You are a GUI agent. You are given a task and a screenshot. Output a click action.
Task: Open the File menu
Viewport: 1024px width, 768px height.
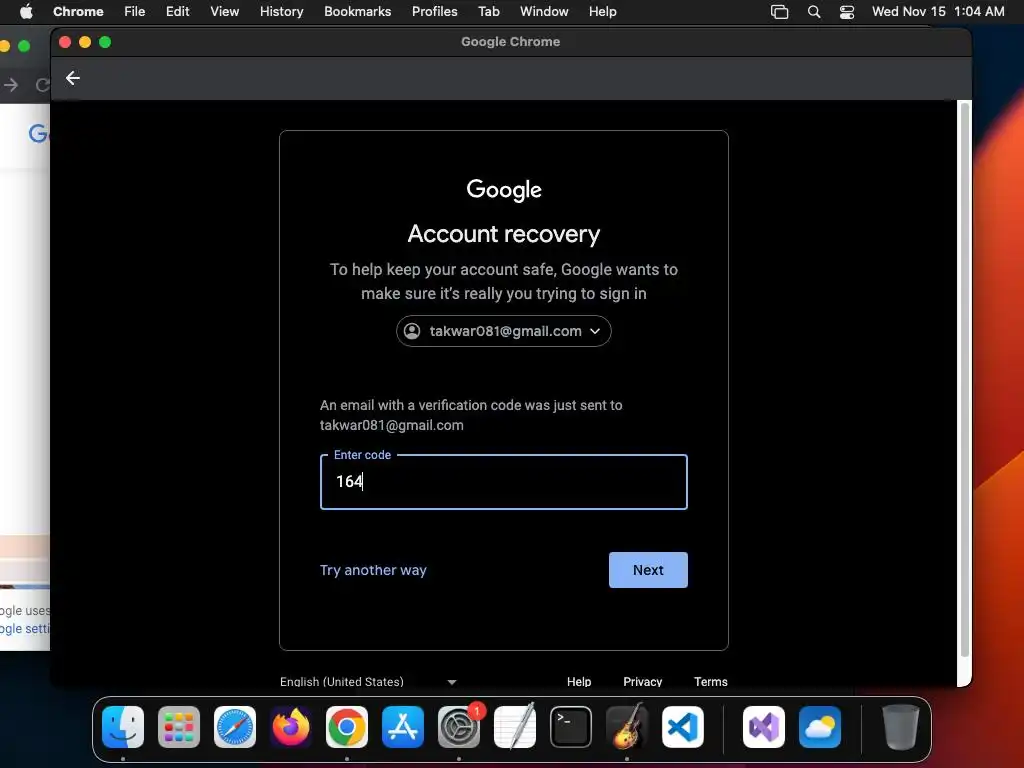coord(135,11)
